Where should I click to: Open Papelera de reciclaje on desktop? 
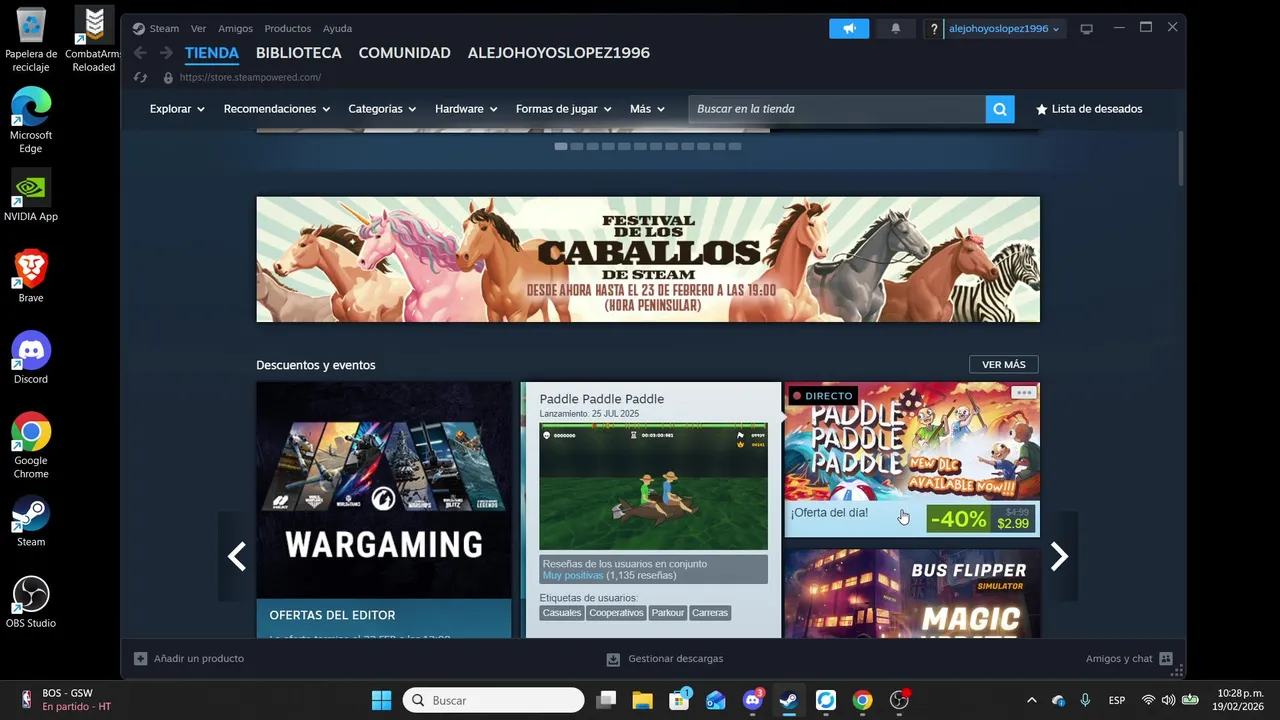31,40
